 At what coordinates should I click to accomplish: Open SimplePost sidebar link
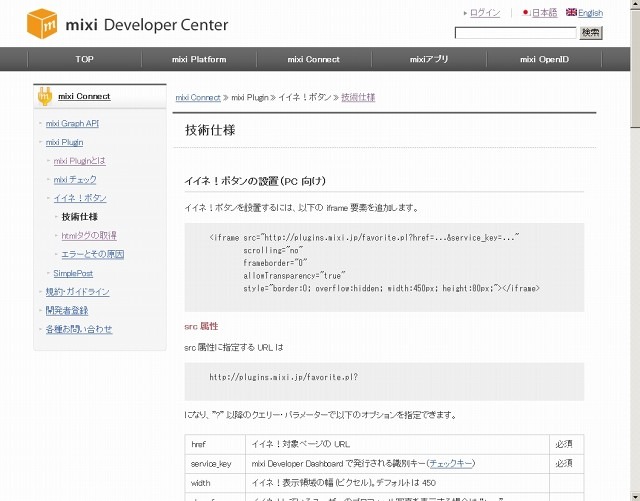pyautogui.click(x=73, y=273)
